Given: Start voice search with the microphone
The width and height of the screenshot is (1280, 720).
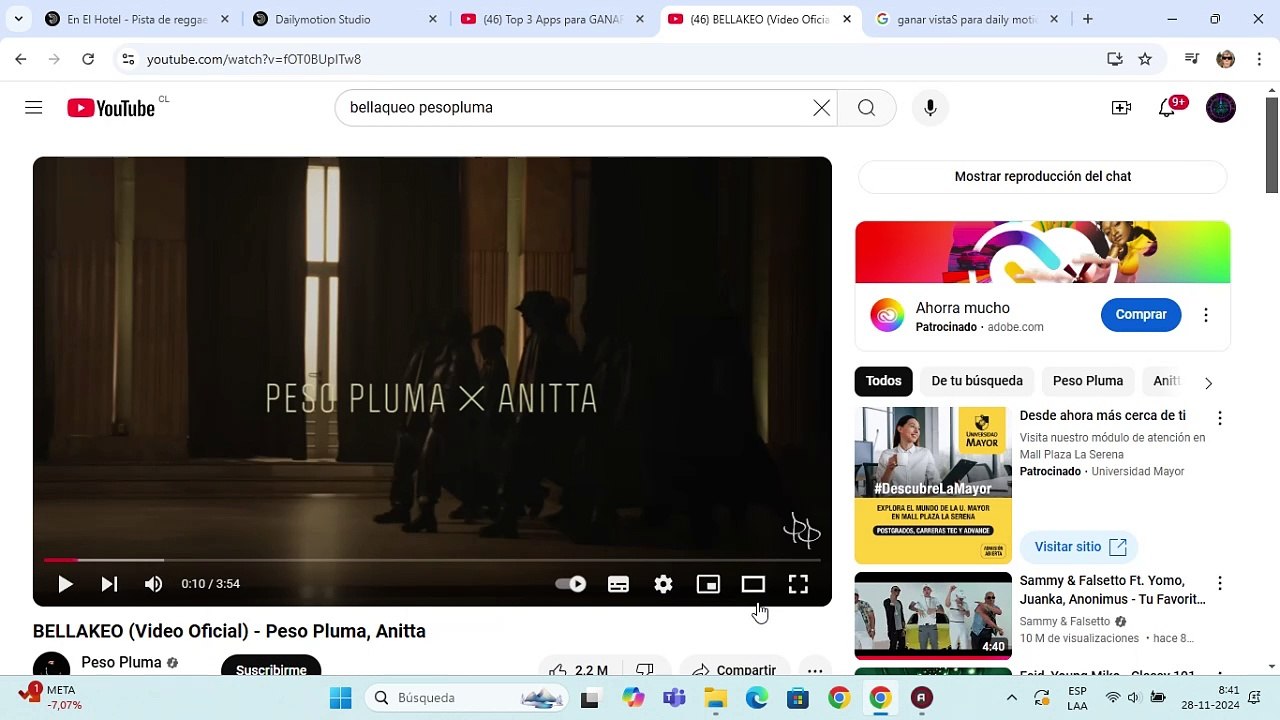Looking at the screenshot, I should point(930,108).
